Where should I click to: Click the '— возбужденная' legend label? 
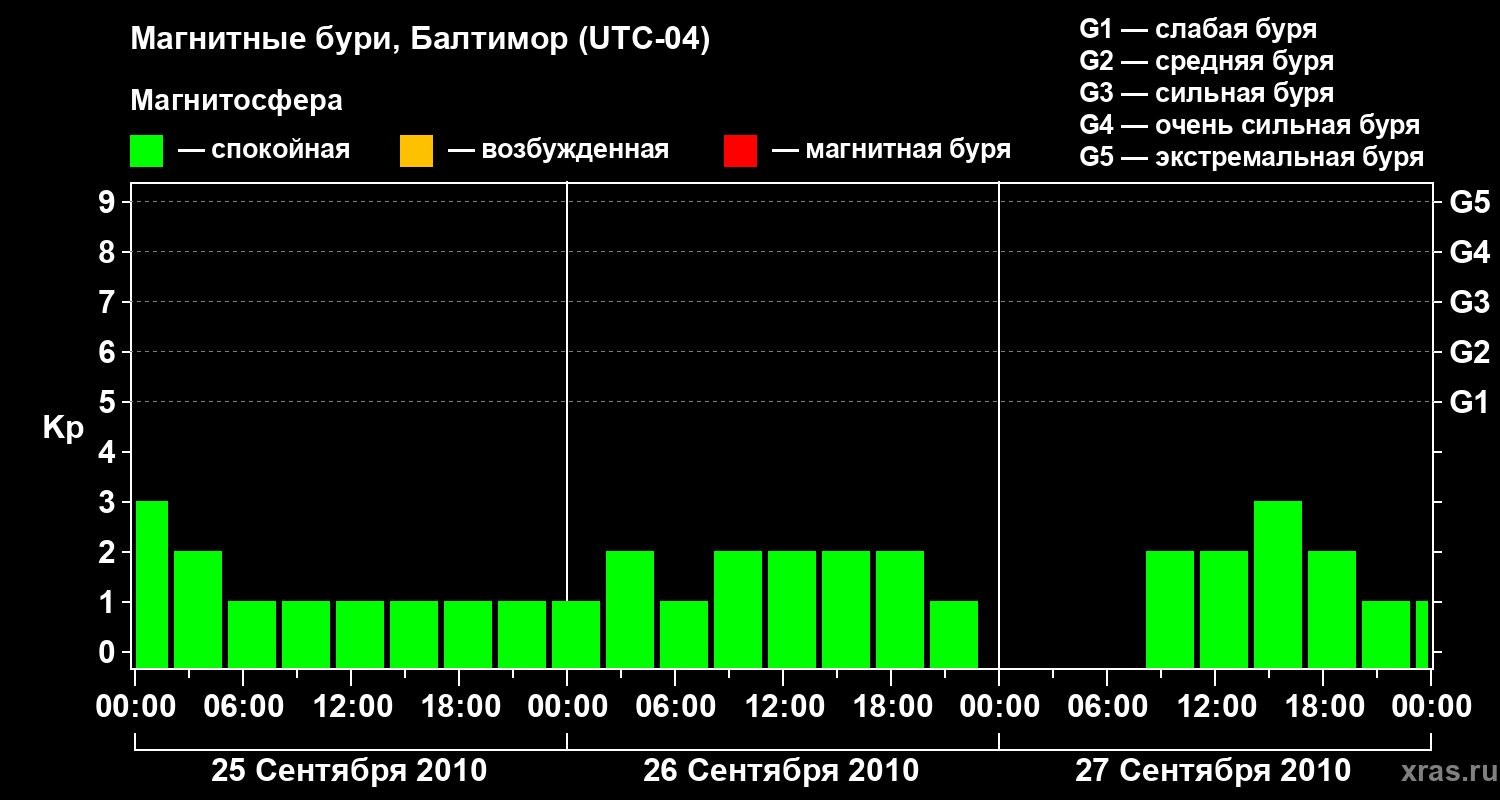click(558, 150)
